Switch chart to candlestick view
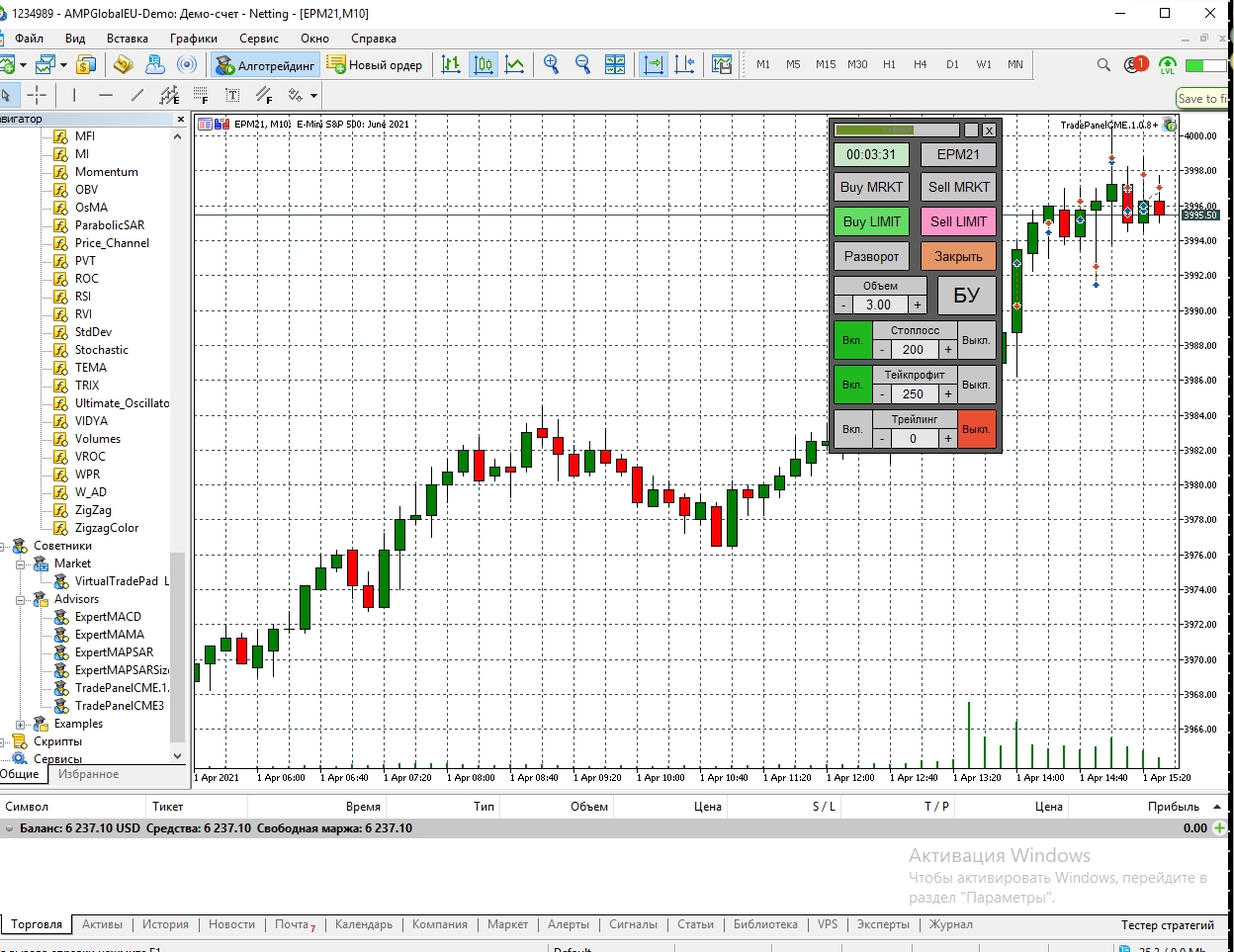This screenshot has width=1234, height=952. pos(484,65)
